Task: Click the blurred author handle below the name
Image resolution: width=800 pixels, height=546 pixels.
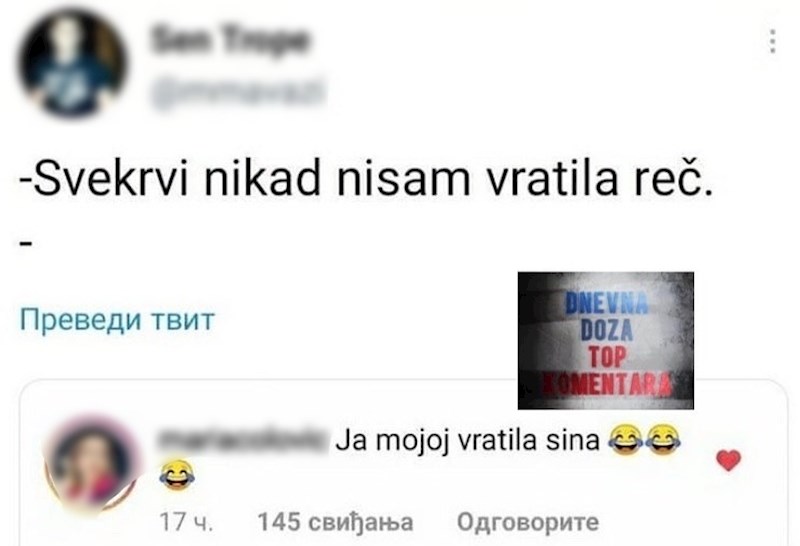Action: tap(238, 93)
